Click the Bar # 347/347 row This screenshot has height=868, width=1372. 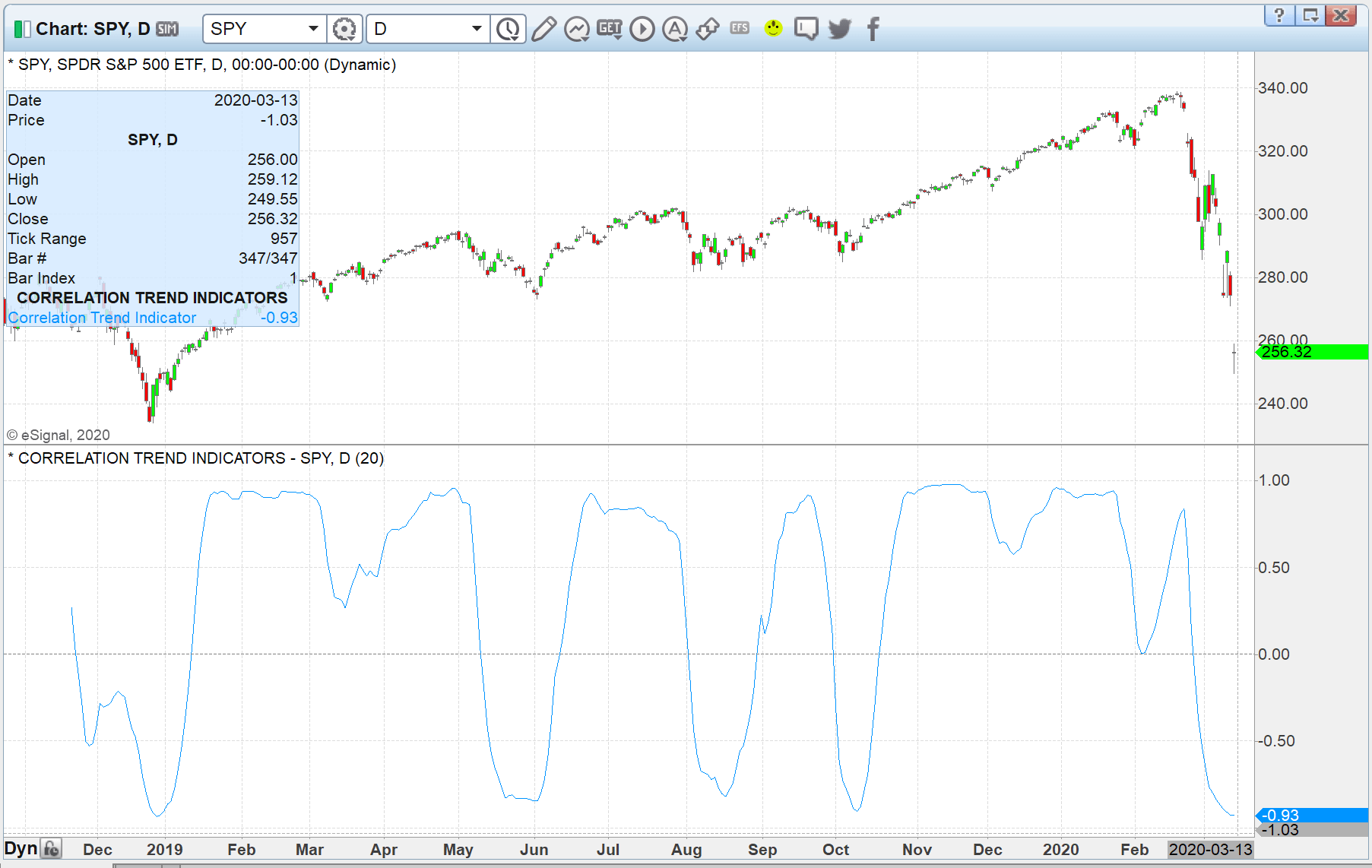tap(152, 258)
